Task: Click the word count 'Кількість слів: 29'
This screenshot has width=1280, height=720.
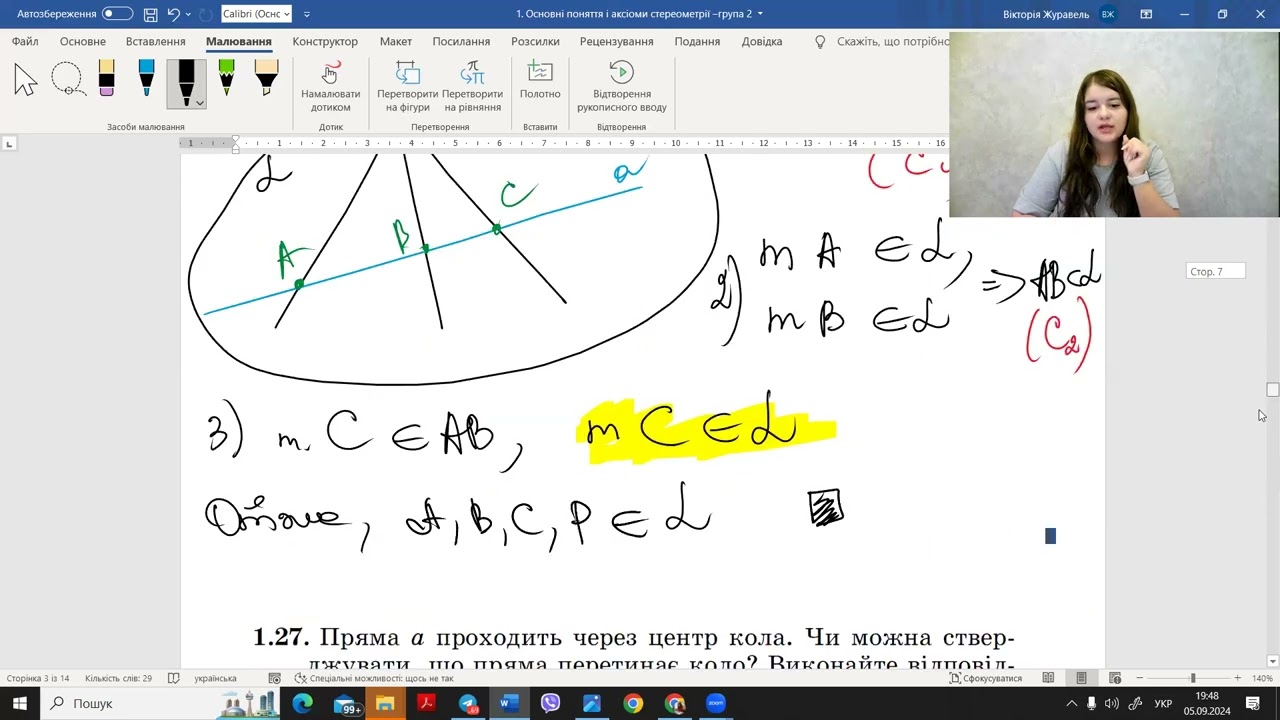Action: [118, 678]
